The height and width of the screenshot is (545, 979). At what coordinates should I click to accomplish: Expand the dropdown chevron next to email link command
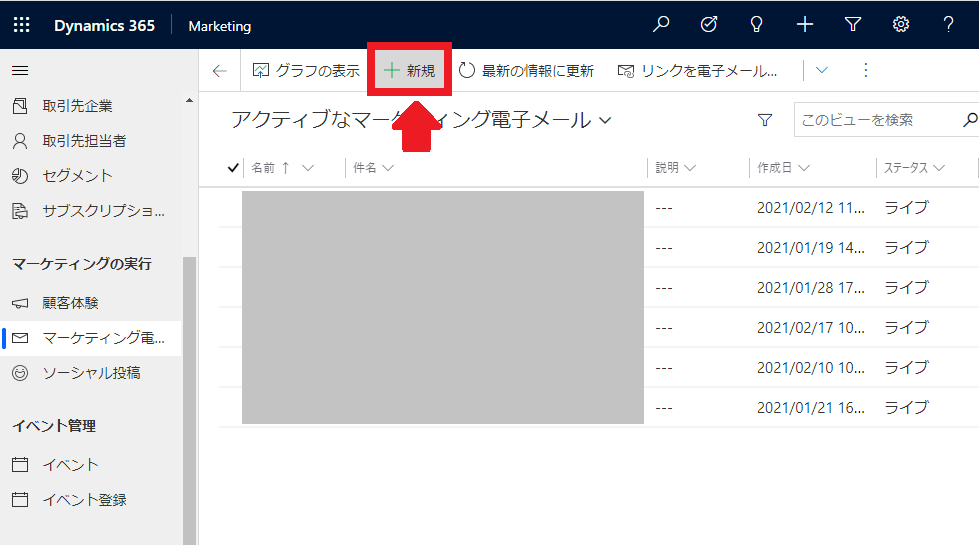point(822,70)
